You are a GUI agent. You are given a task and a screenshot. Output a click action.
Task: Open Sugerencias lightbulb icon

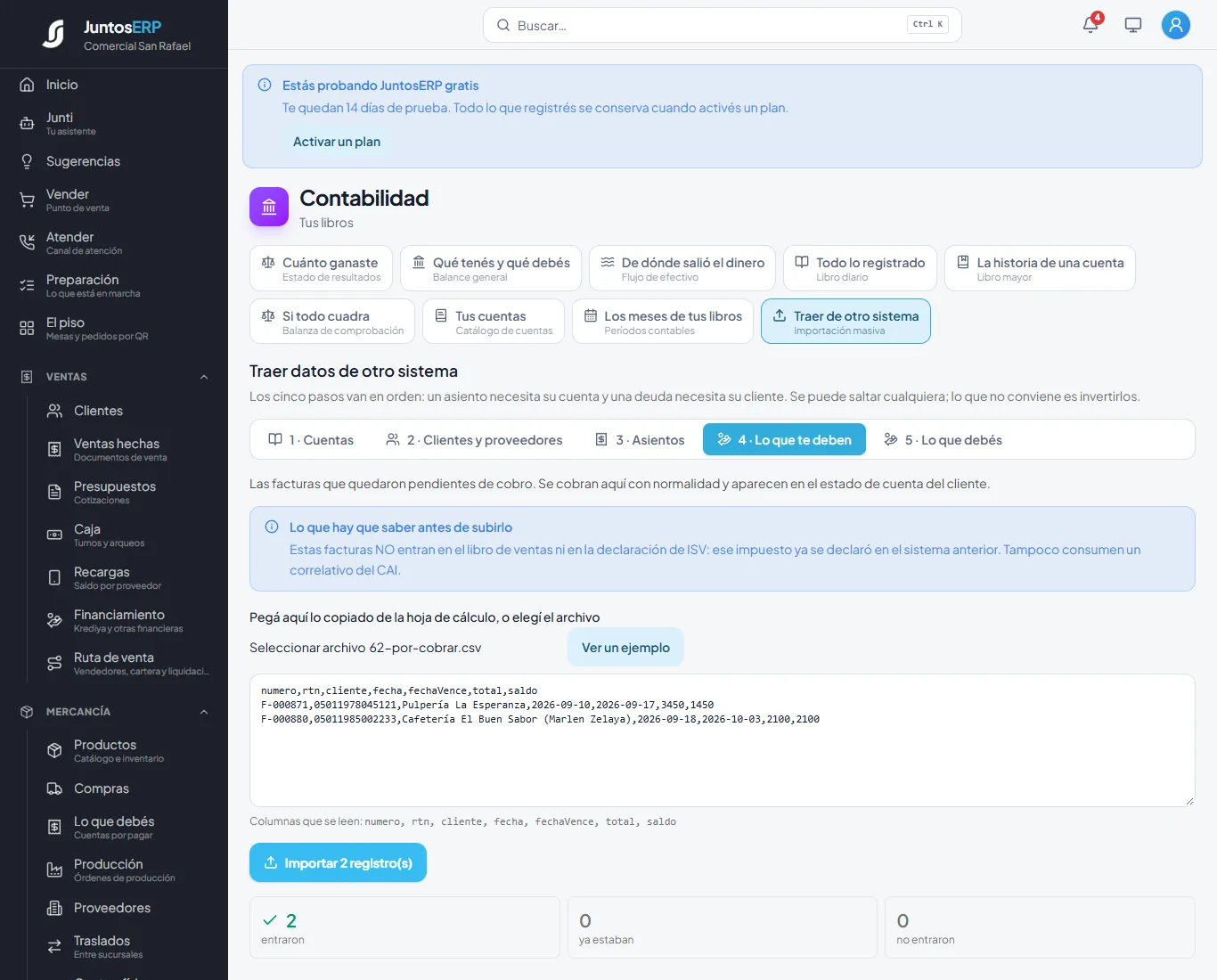tap(27, 161)
